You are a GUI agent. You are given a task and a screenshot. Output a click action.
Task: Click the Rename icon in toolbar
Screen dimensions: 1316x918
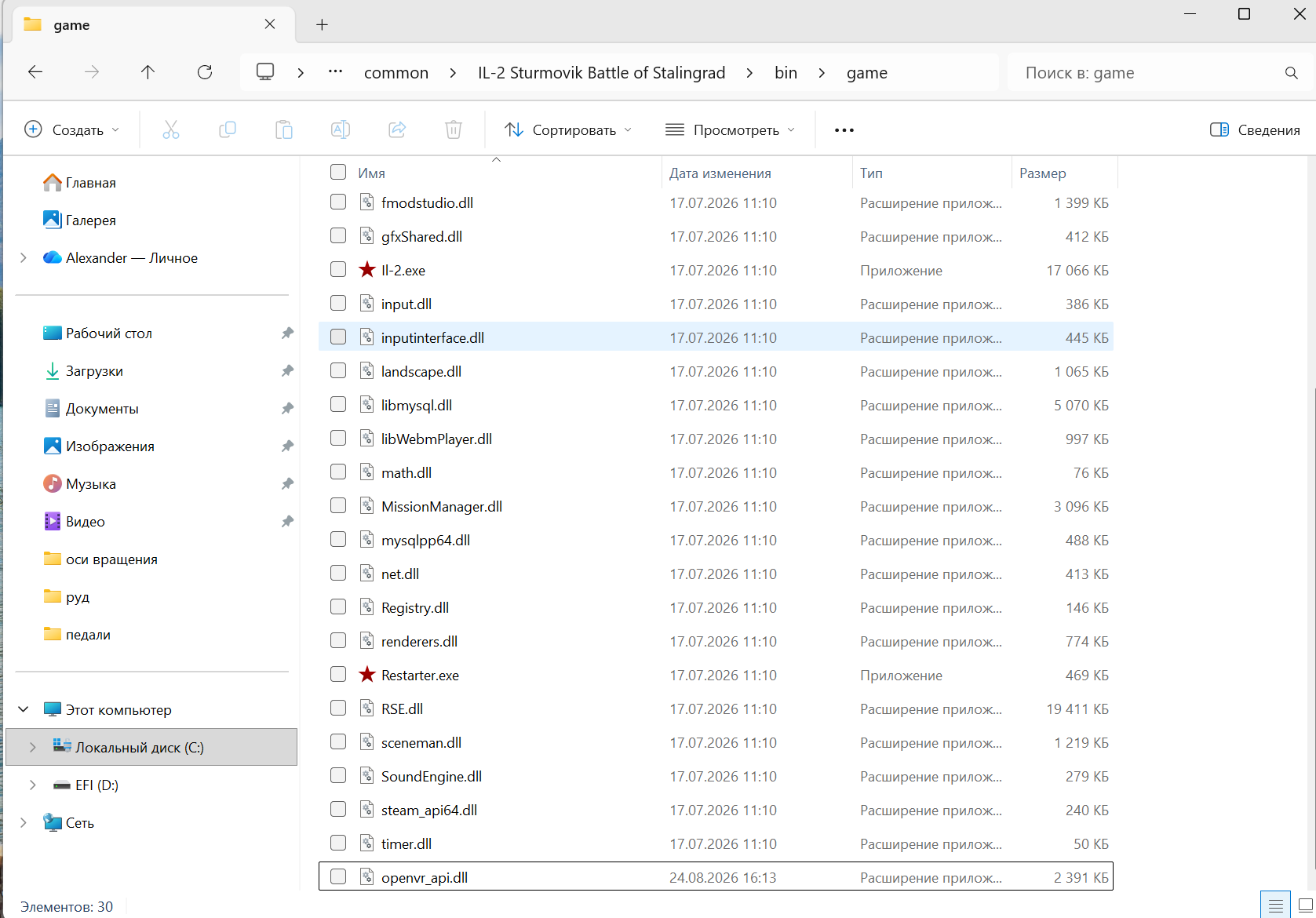click(x=341, y=129)
